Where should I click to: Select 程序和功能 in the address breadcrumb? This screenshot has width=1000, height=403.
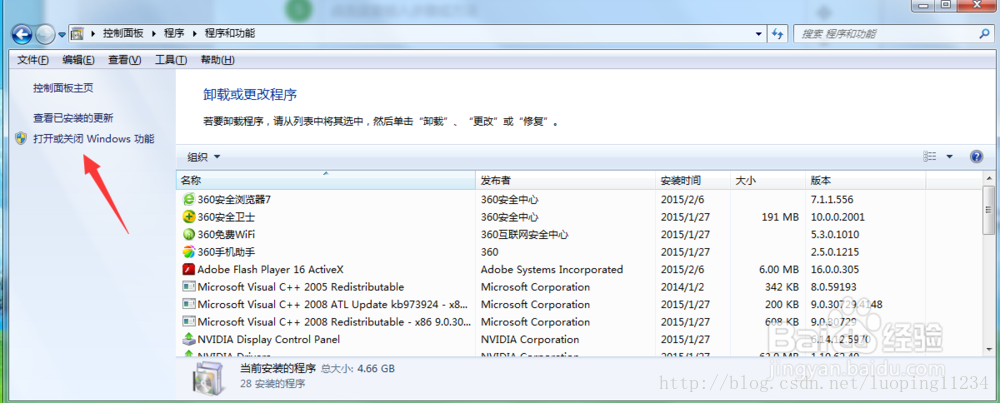230,33
